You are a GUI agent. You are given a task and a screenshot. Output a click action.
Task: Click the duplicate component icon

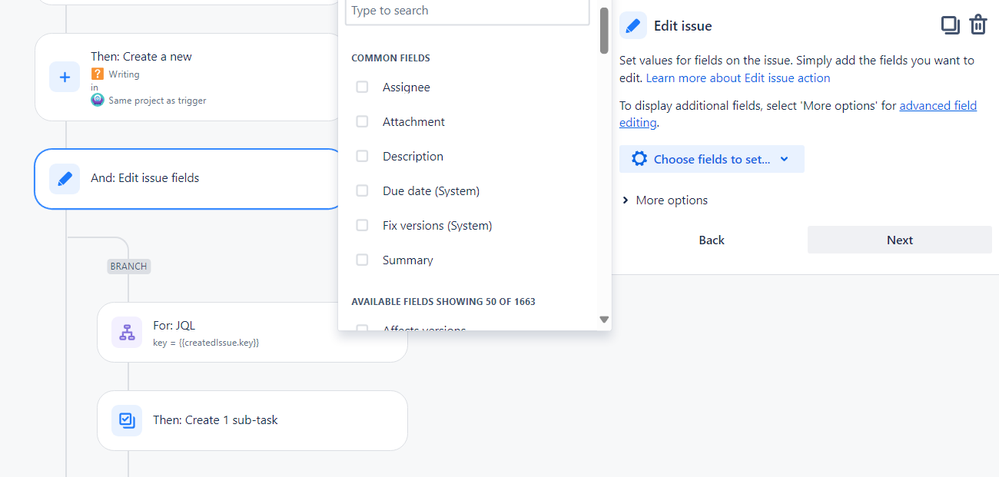tap(950, 25)
